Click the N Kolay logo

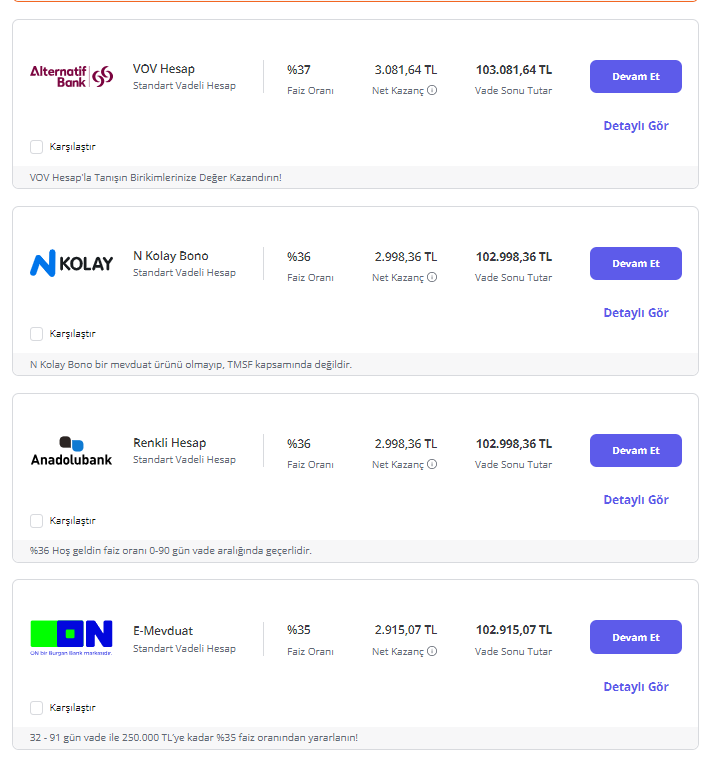click(72, 264)
